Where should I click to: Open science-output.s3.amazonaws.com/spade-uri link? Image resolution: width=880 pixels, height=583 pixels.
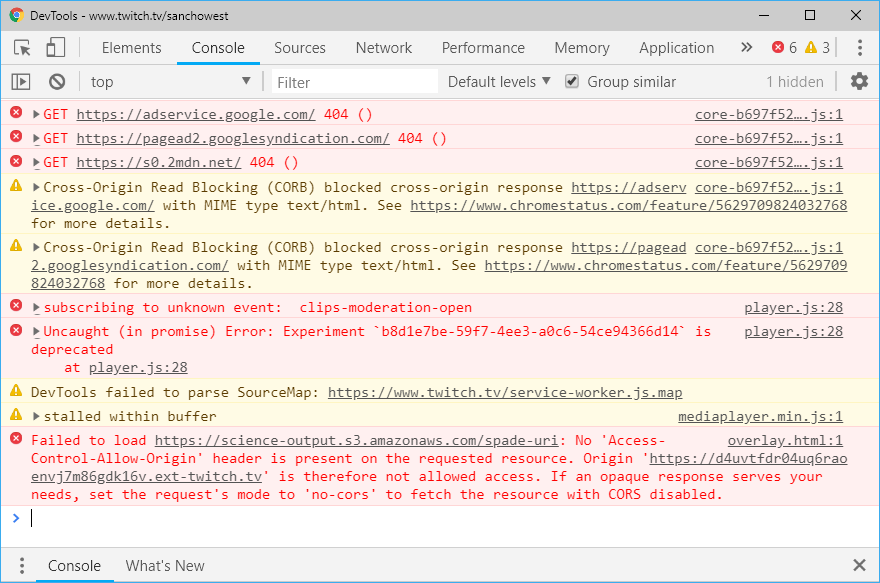click(356, 440)
